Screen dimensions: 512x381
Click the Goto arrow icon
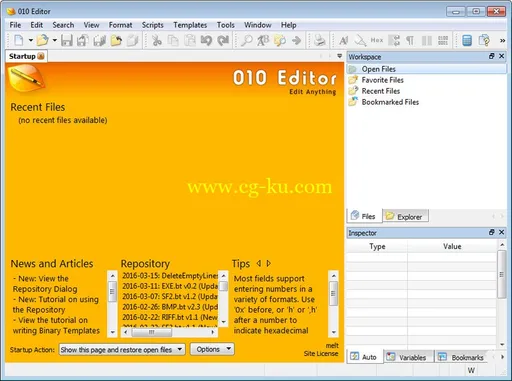296,40
